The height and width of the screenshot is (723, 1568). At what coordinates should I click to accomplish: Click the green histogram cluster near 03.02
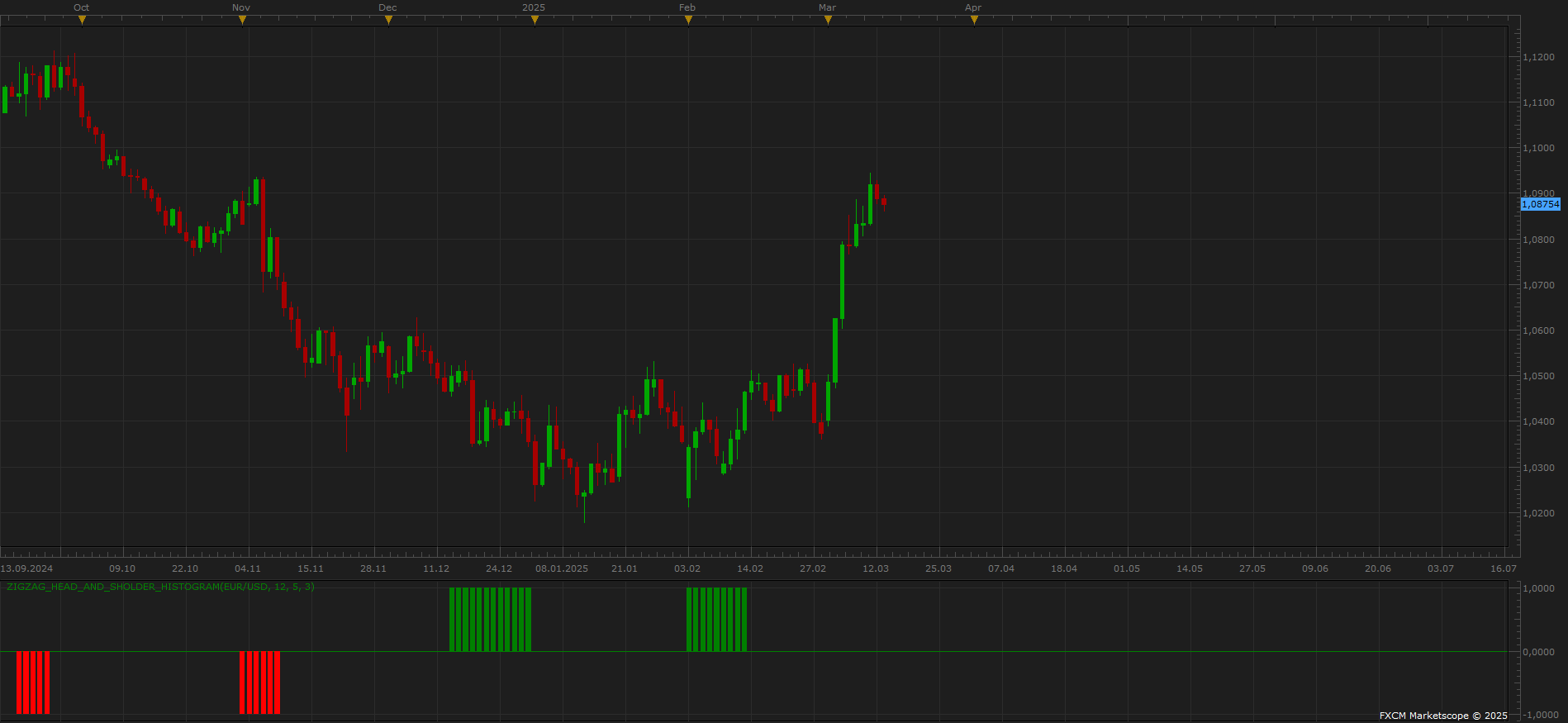(x=716, y=620)
